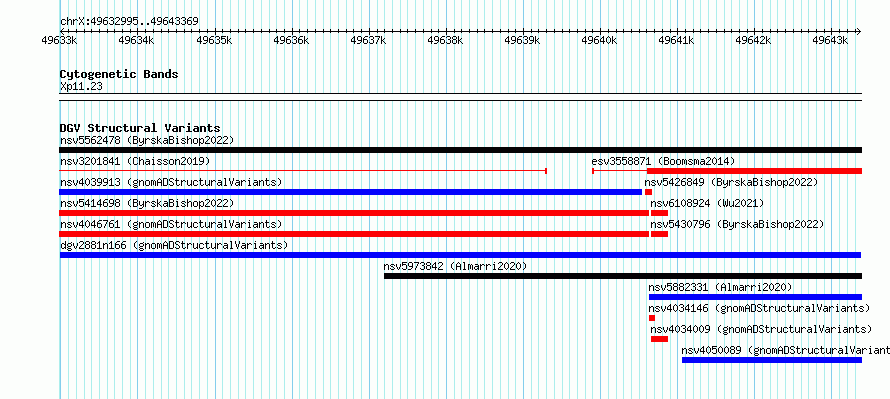Click the red esv3558871 variant bar

click(754, 171)
